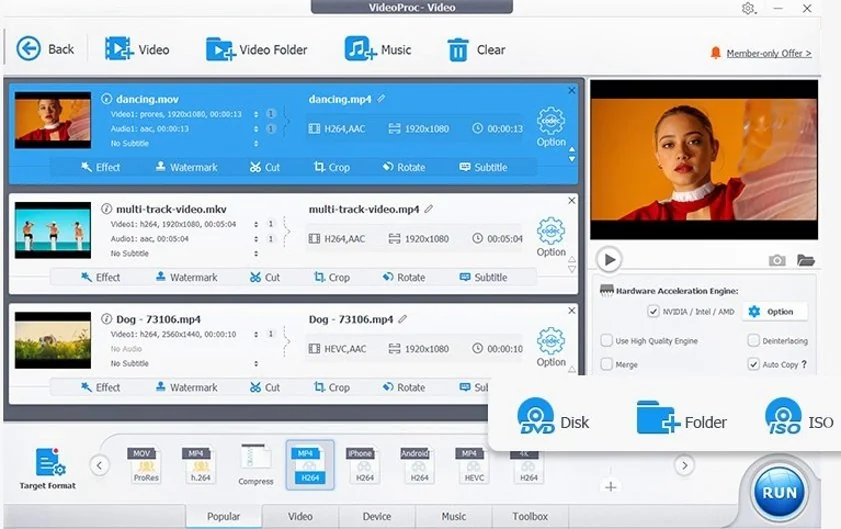The image size is (841, 529).
Task: Open codec Option for Dog - 73106.mp4
Action: [x=551, y=347]
